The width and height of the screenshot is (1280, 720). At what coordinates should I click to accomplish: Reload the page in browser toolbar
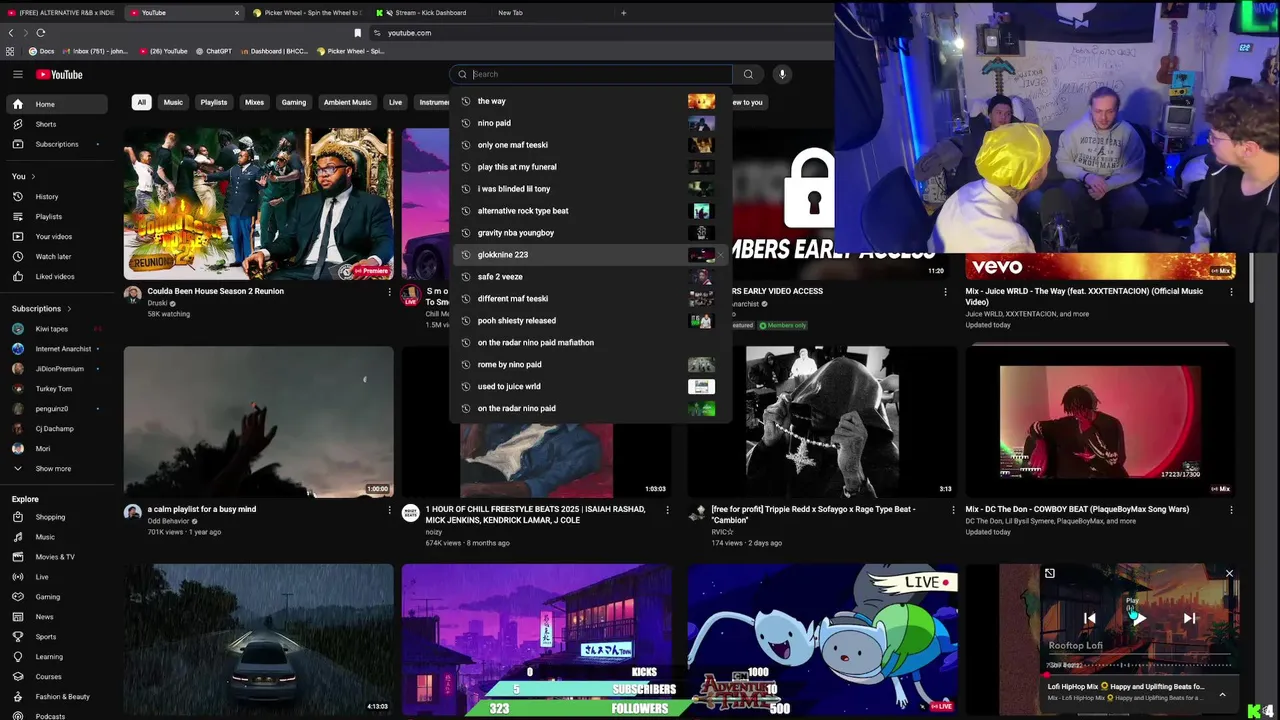point(40,33)
